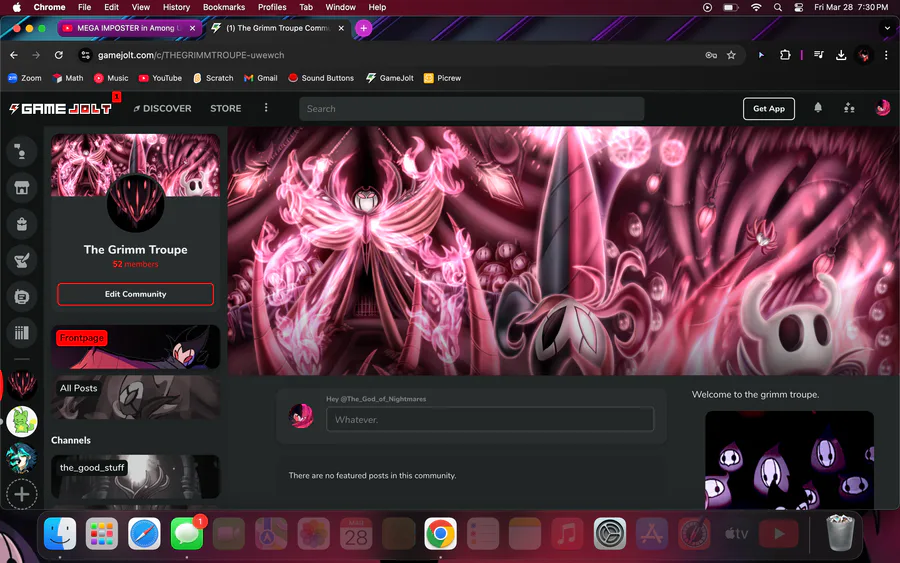Open the chat icon in the left sidebar

click(x=22, y=297)
